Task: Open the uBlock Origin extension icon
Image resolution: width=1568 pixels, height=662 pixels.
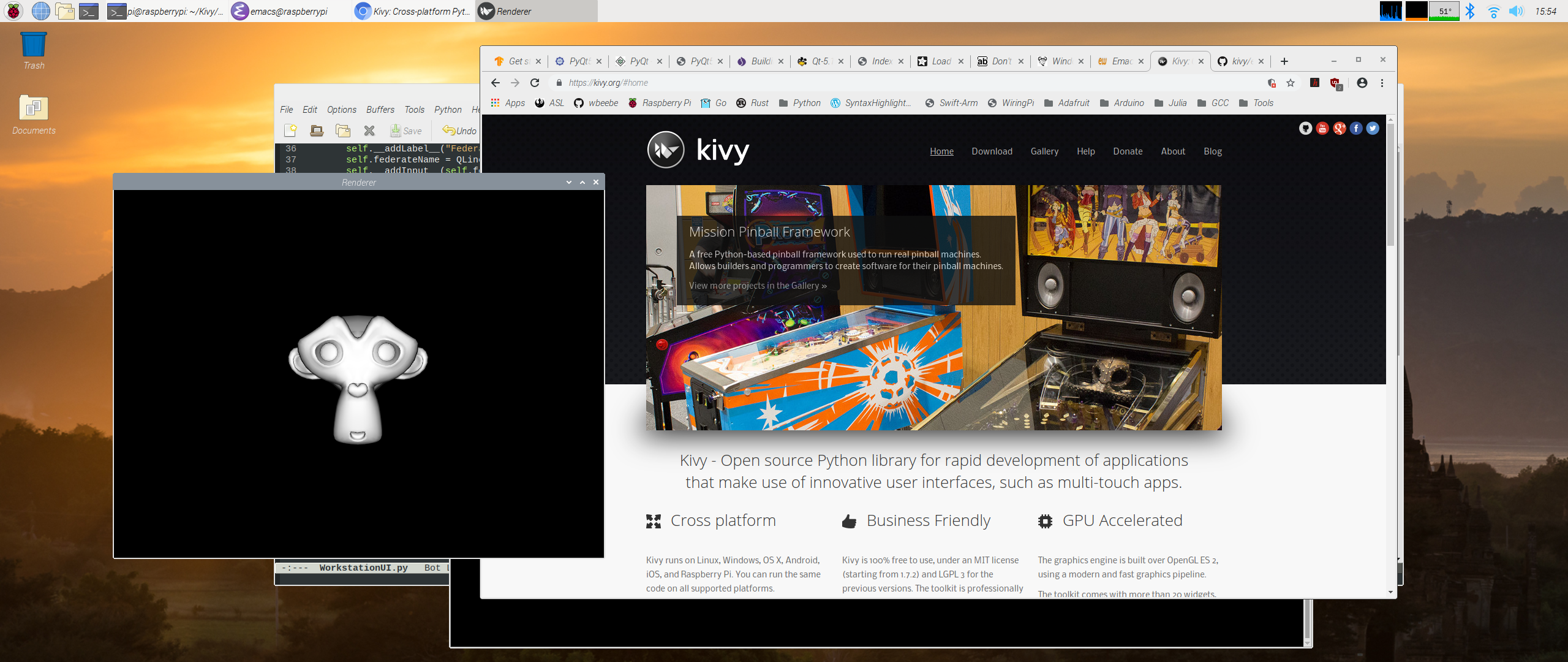Action: [x=1336, y=83]
